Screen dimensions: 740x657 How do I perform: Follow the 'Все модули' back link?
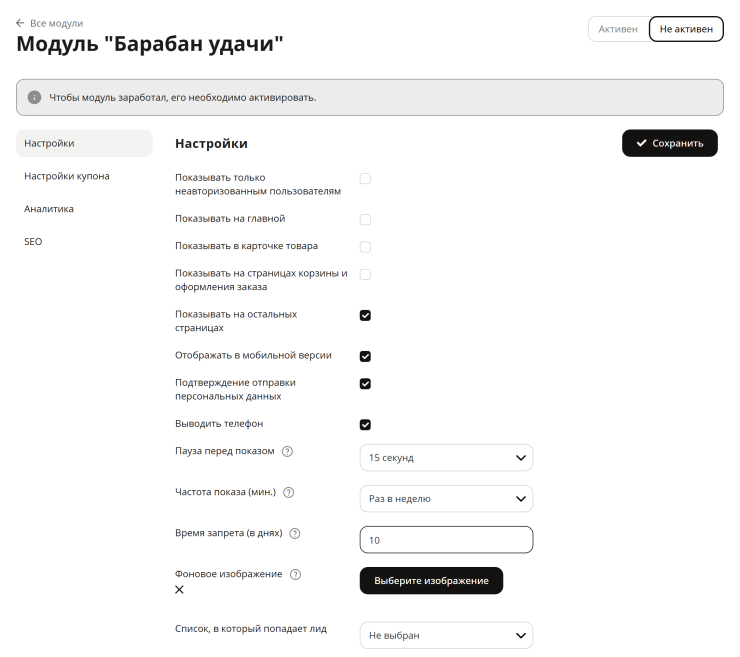[57, 23]
